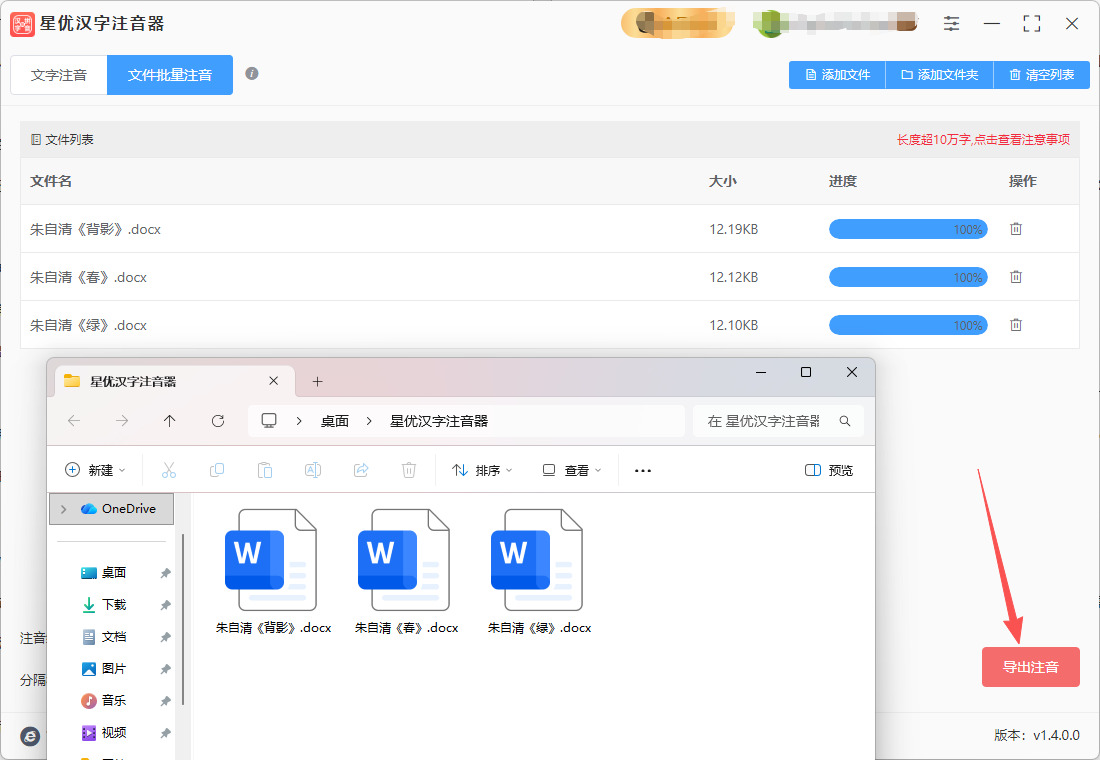
Task: Click the progress bar of 朱自清《背影》.docx
Action: click(x=907, y=229)
